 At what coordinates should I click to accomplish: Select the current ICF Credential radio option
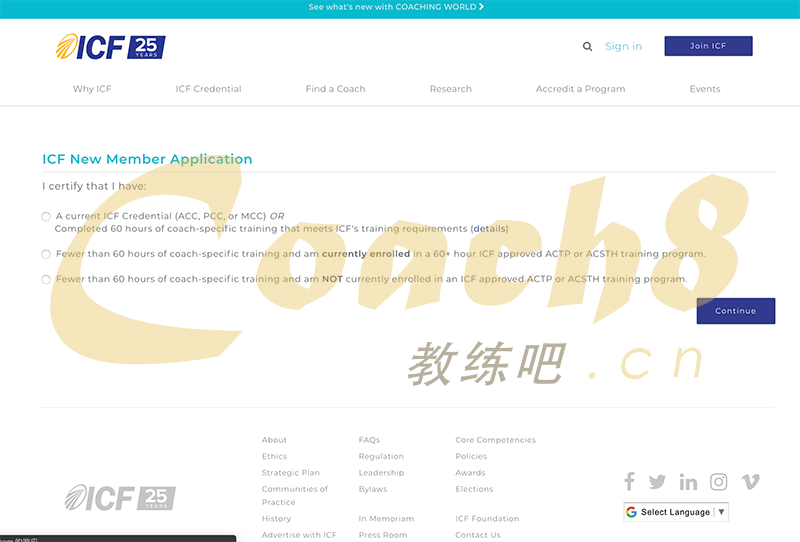(x=46, y=216)
